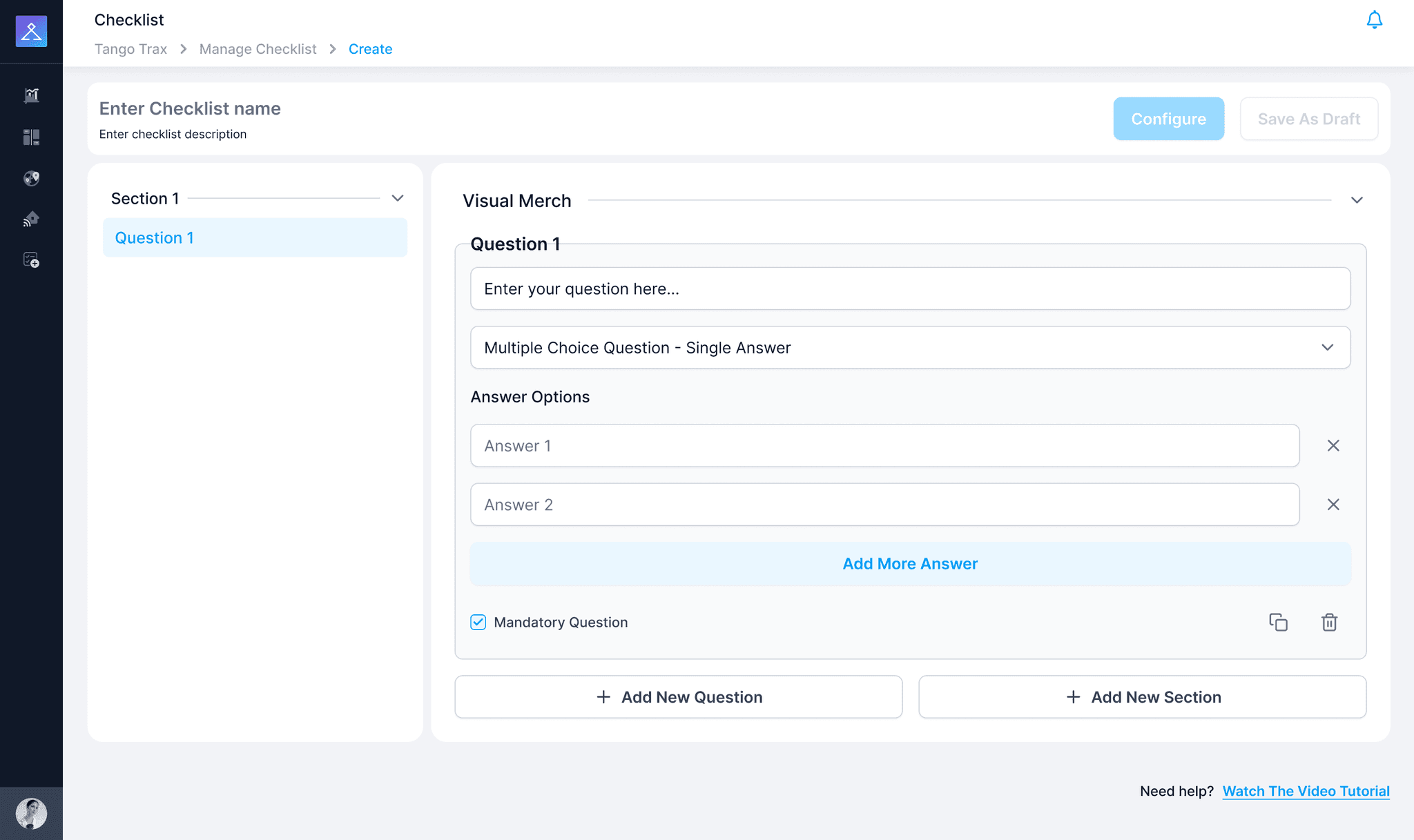Select Question 1 in the section list

[255, 237]
